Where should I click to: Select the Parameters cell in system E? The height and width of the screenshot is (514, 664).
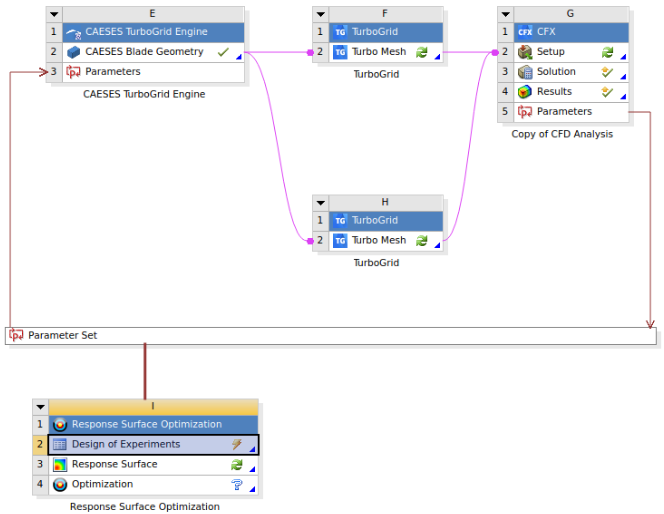[153, 72]
